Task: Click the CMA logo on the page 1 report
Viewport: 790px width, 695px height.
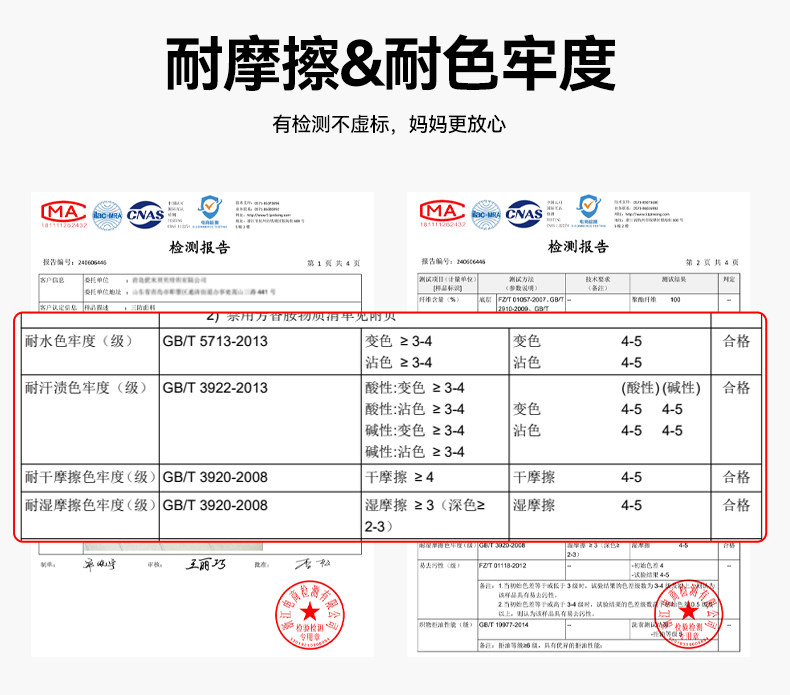Action: [64, 212]
